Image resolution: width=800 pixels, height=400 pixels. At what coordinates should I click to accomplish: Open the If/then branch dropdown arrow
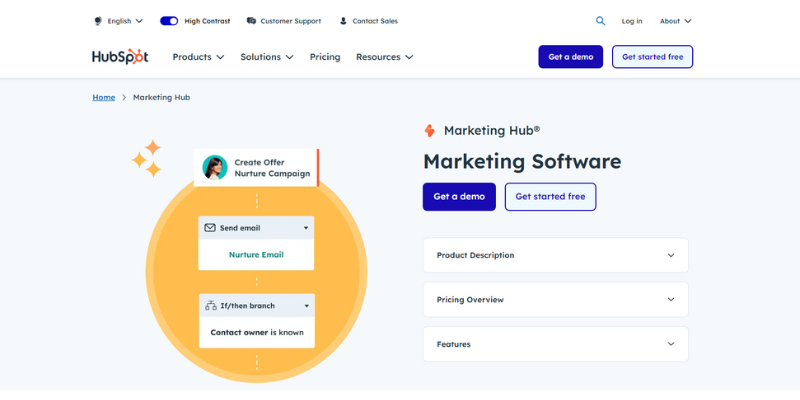[x=307, y=306]
